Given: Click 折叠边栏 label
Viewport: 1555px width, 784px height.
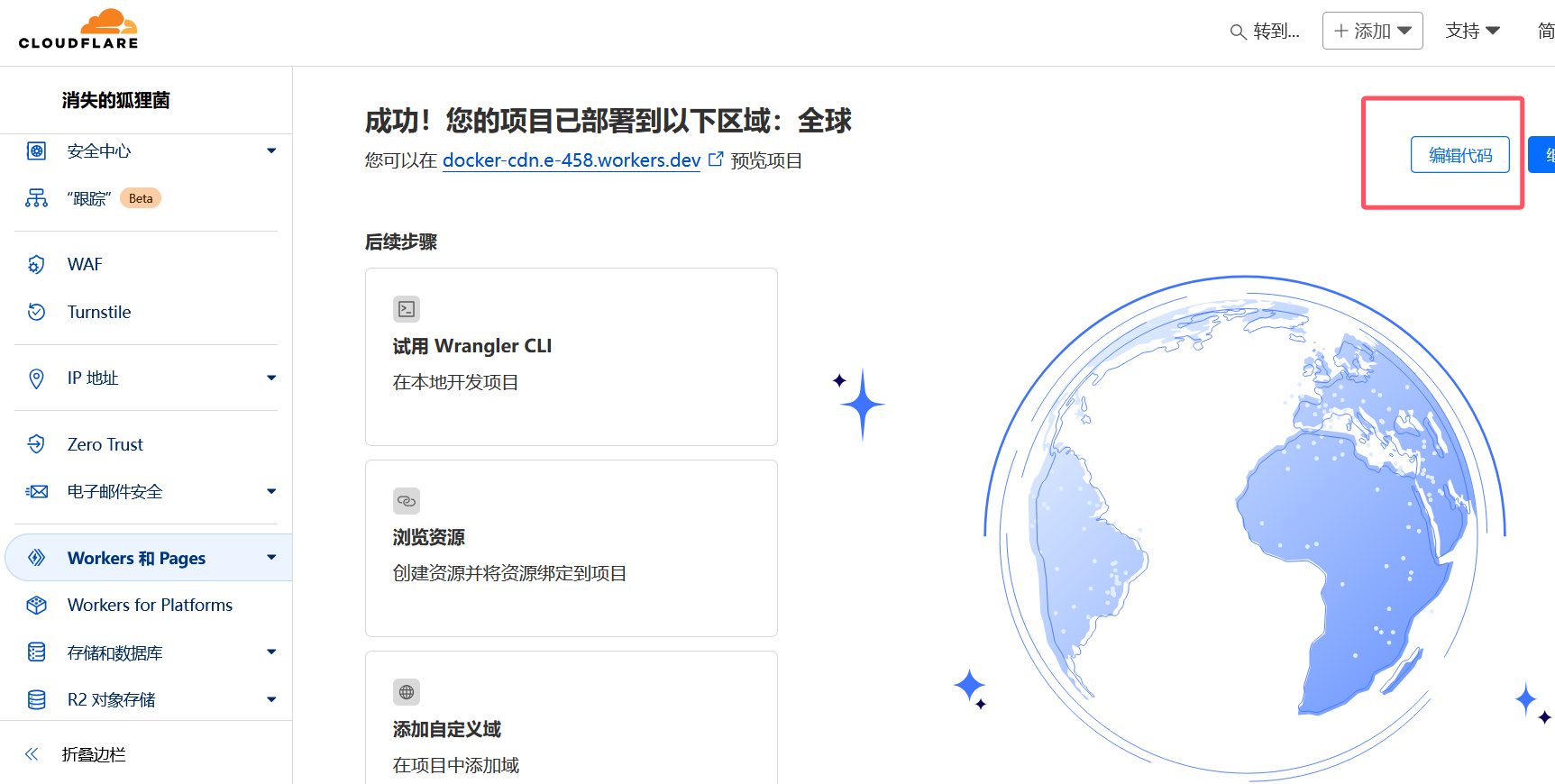Looking at the screenshot, I should (x=94, y=755).
